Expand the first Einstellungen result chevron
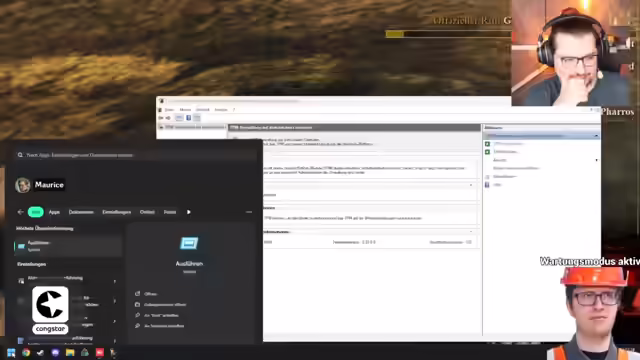Image resolution: width=640 pixels, height=360 pixels. [x=115, y=281]
